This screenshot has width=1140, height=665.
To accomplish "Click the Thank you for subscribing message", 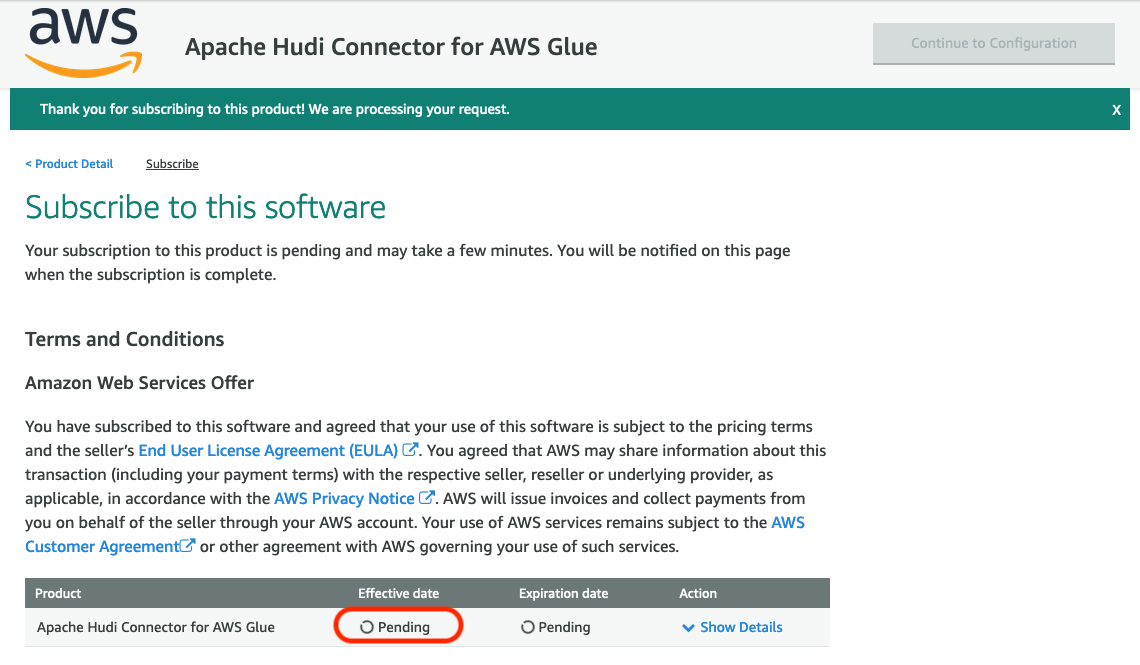I will 275,109.
